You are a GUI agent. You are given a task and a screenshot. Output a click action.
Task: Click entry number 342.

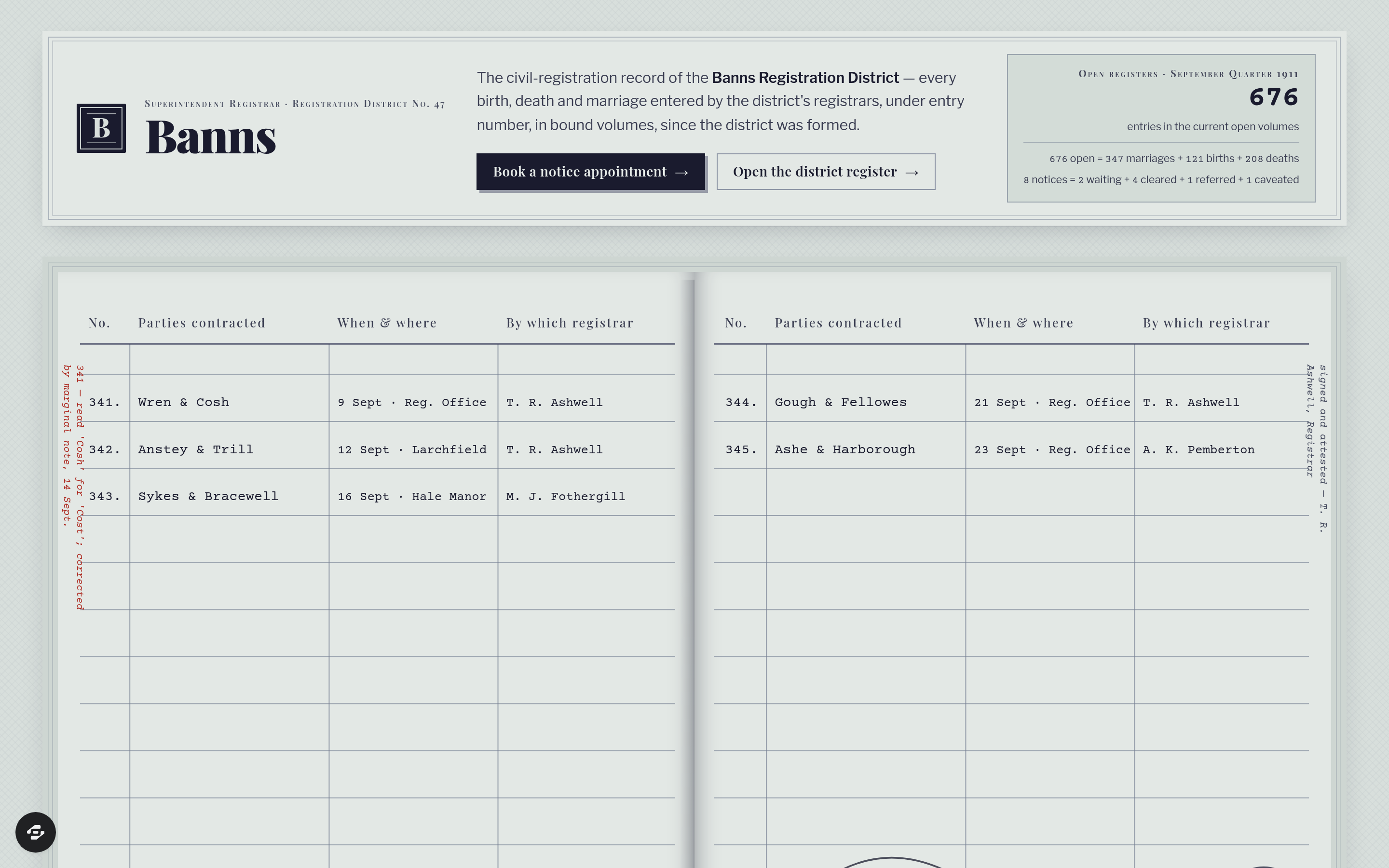point(105,449)
